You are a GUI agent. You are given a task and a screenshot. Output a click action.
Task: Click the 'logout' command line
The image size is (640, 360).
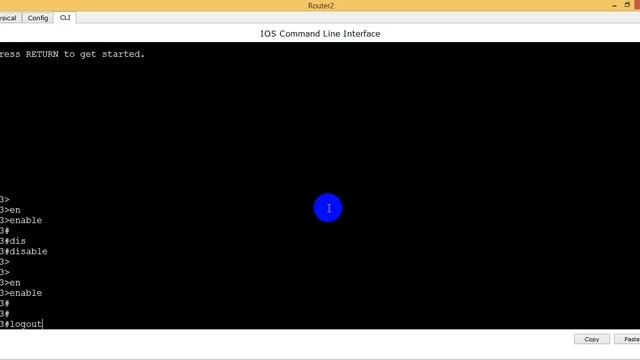(21, 324)
